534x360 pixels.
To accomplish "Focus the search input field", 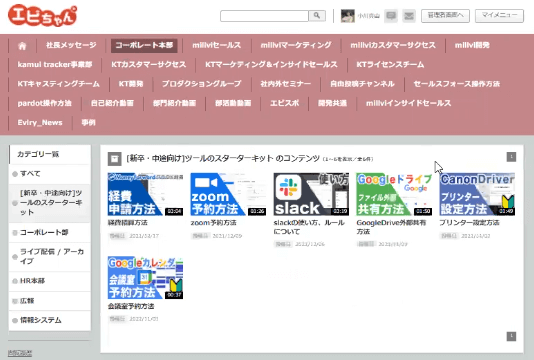I will tap(264, 16).
